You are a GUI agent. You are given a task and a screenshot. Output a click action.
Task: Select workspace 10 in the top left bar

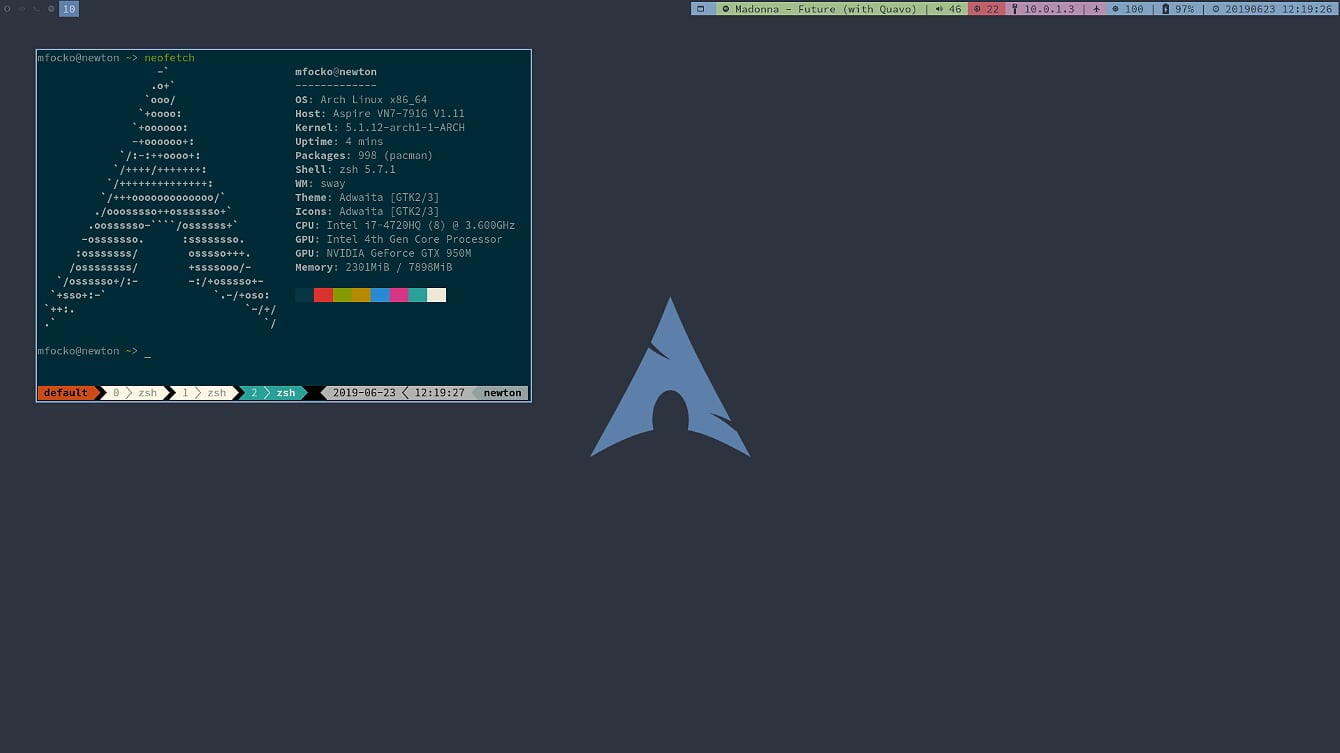68,9
